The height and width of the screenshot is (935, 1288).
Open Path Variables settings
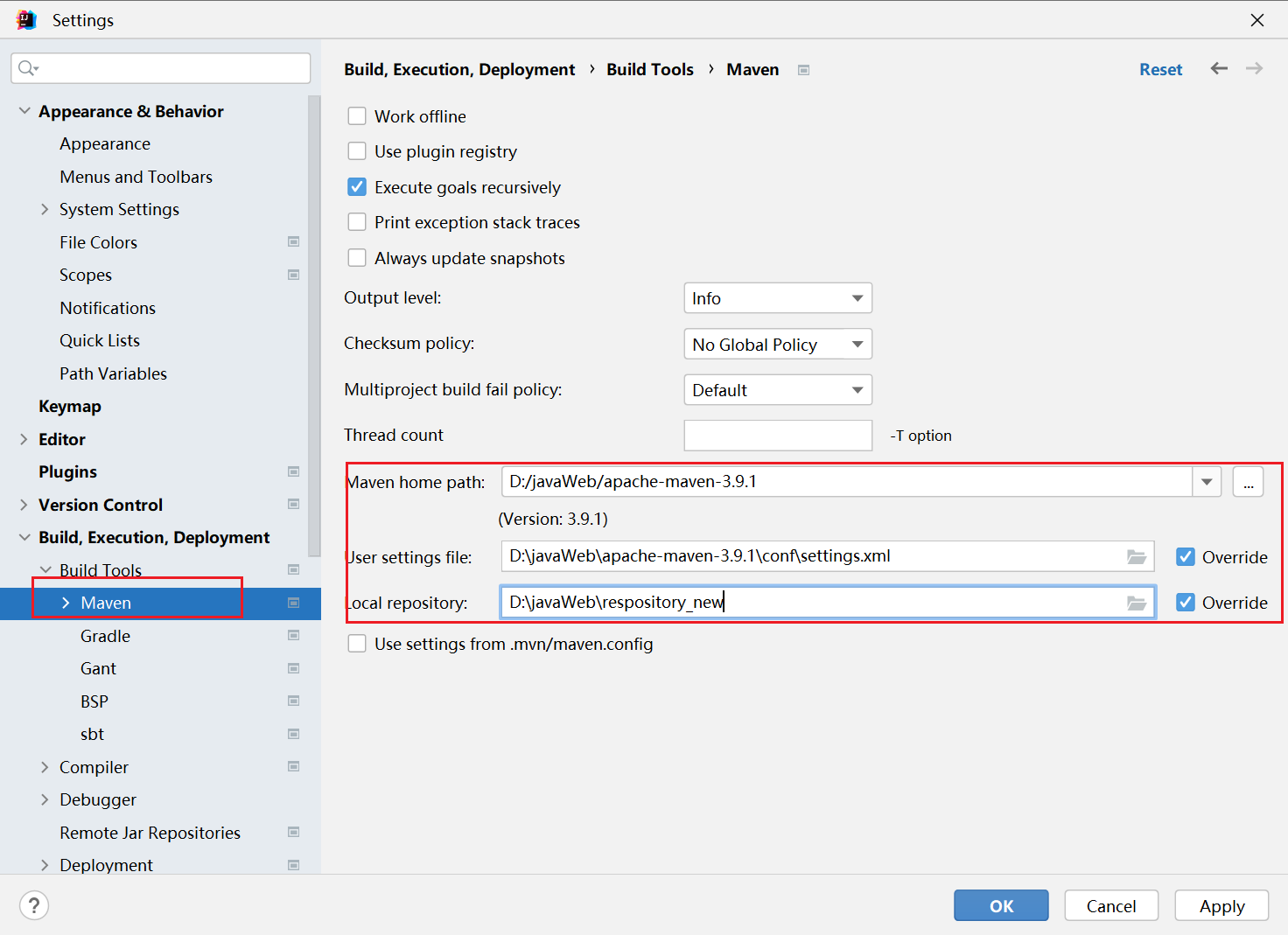(x=114, y=373)
